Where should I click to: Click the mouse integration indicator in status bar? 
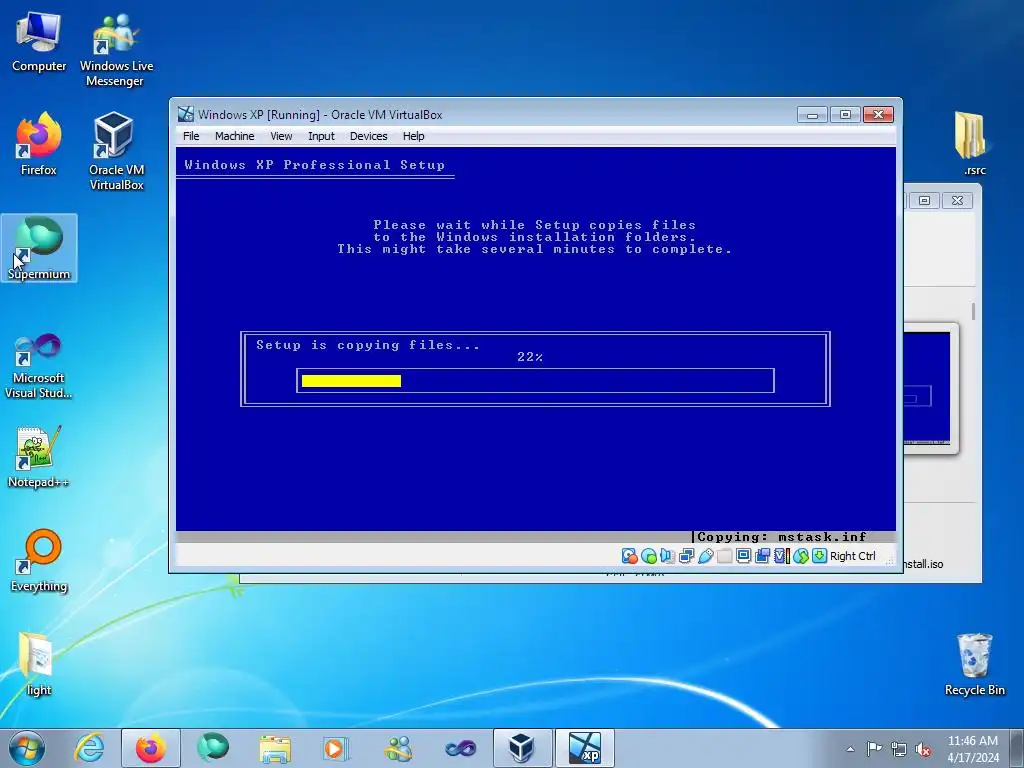pos(801,556)
